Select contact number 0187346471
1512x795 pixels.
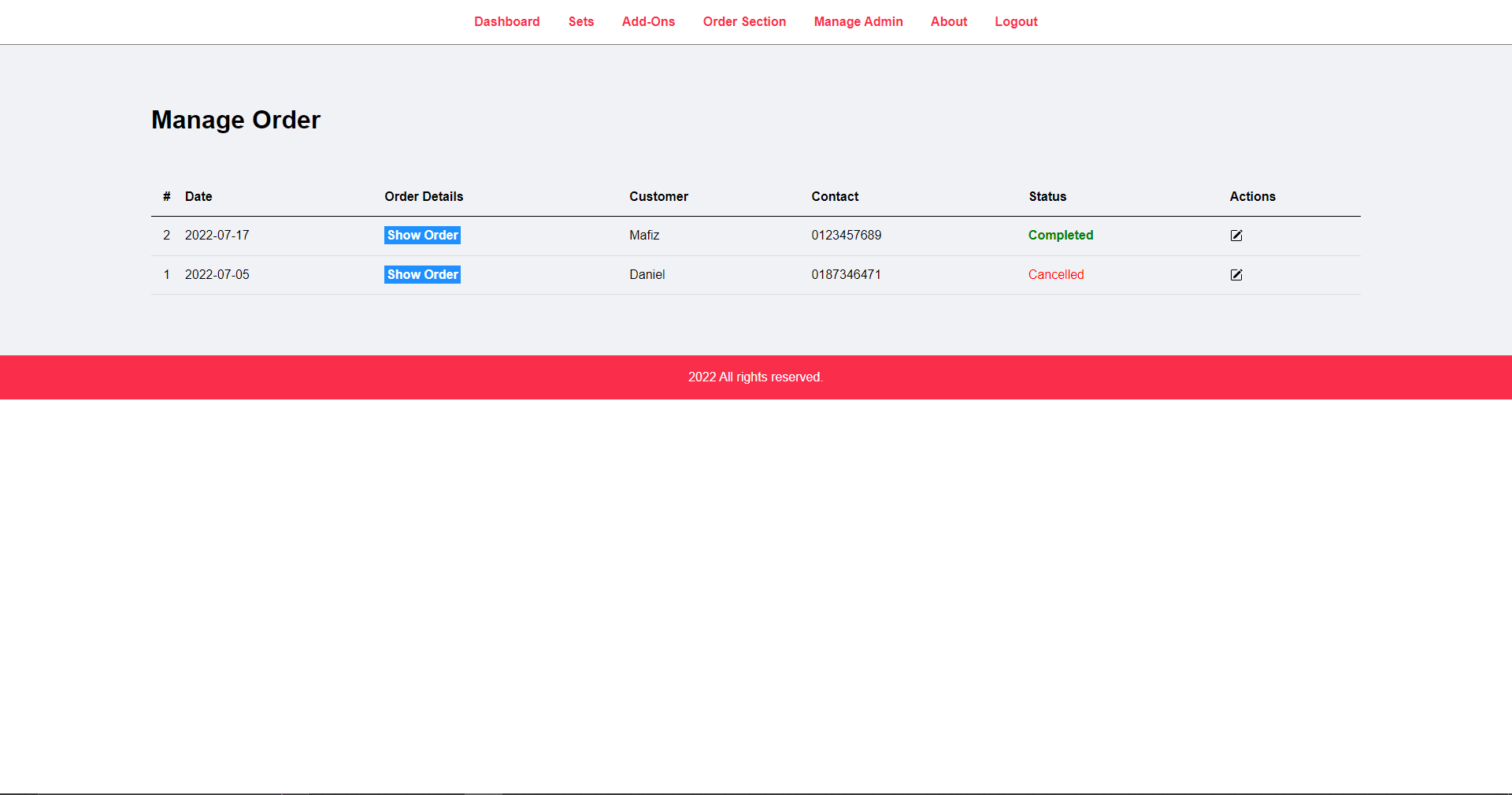(x=847, y=275)
